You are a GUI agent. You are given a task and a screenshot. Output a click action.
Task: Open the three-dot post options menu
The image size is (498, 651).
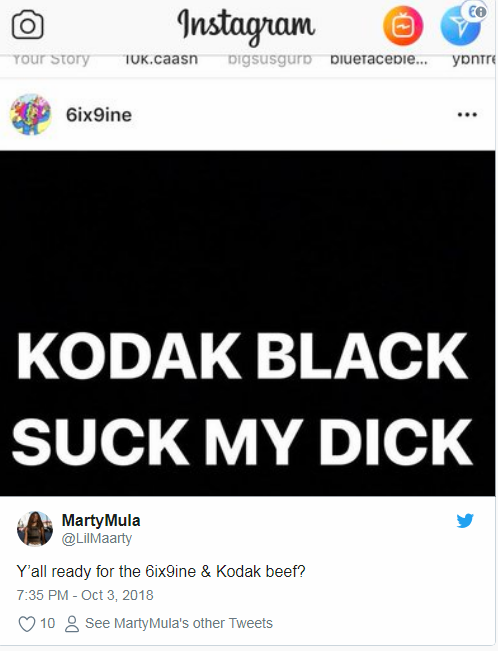coord(467,115)
